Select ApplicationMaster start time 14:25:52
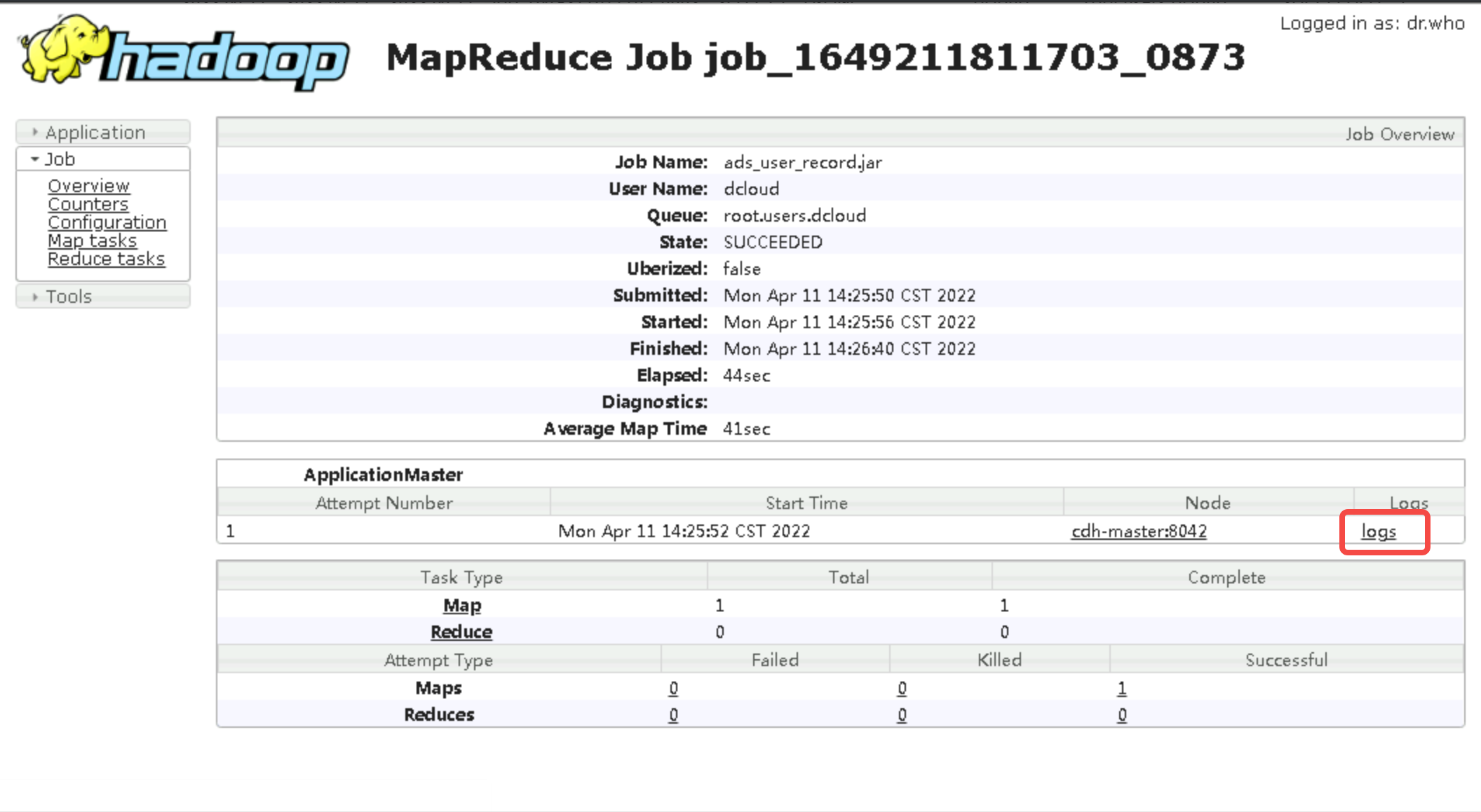The image size is (1481, 812). click(684, 531)
